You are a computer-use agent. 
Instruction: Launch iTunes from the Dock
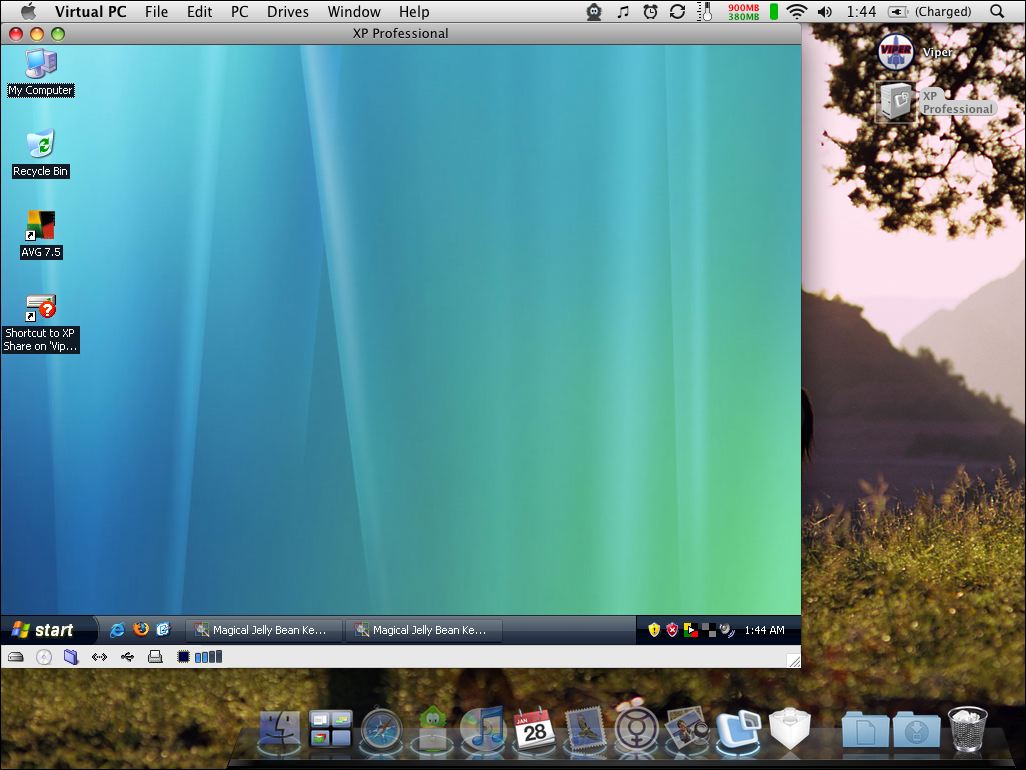pos(483,729)
